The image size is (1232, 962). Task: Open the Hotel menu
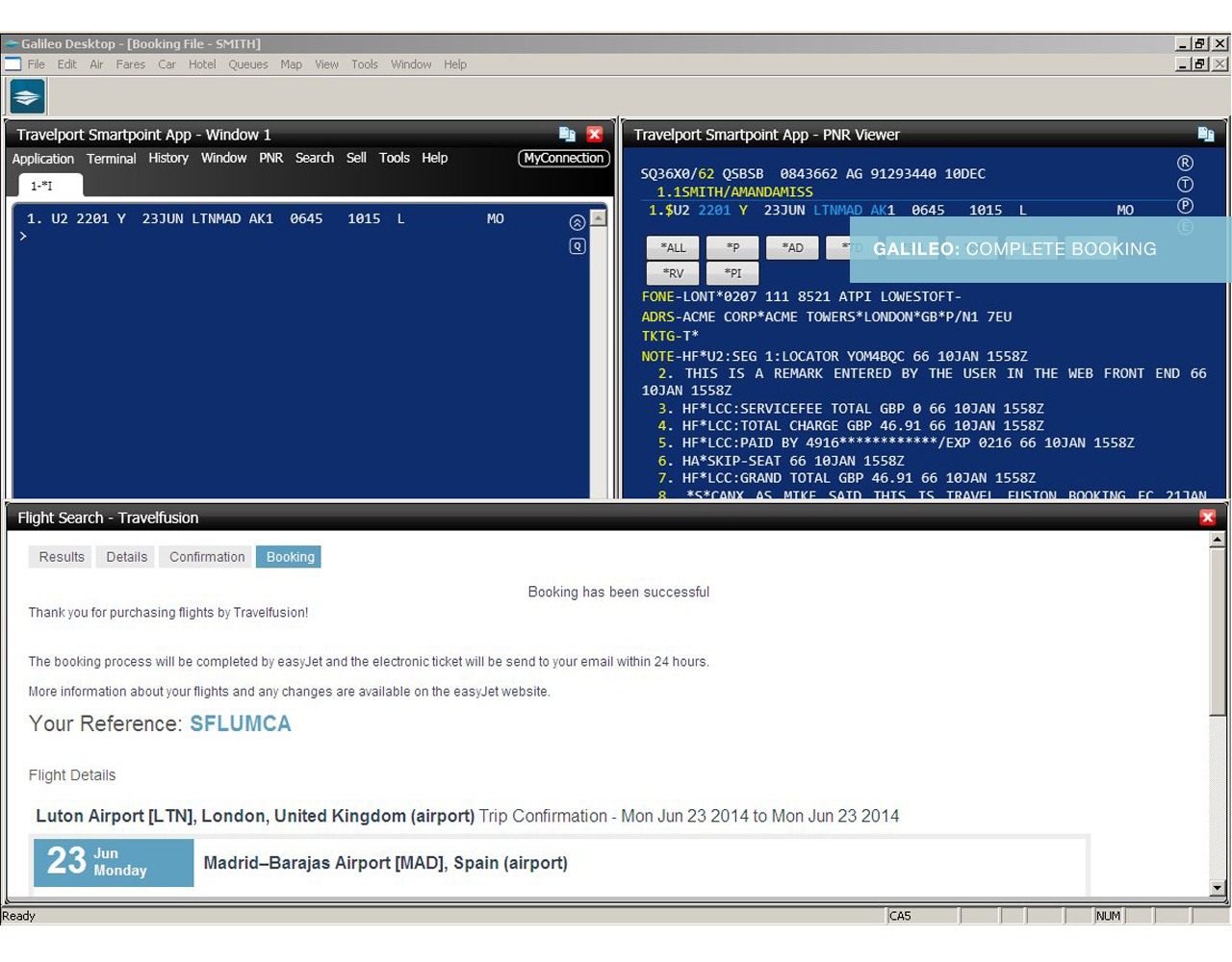point(202,64)
